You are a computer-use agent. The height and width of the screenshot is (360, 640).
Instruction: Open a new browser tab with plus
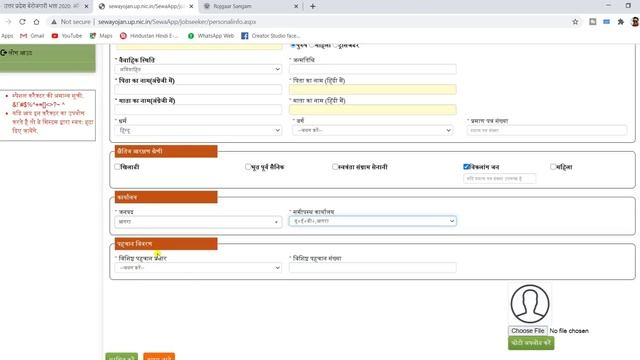click(313, 6)
